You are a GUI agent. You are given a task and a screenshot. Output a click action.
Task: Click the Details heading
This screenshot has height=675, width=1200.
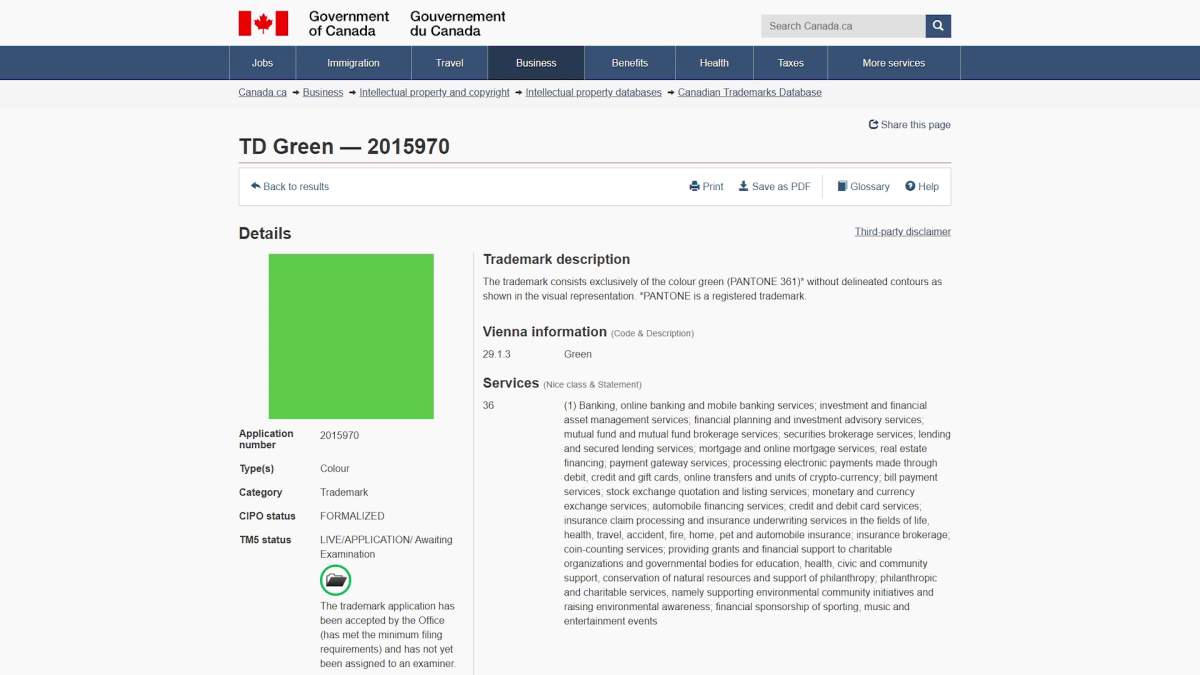point(265,233)
